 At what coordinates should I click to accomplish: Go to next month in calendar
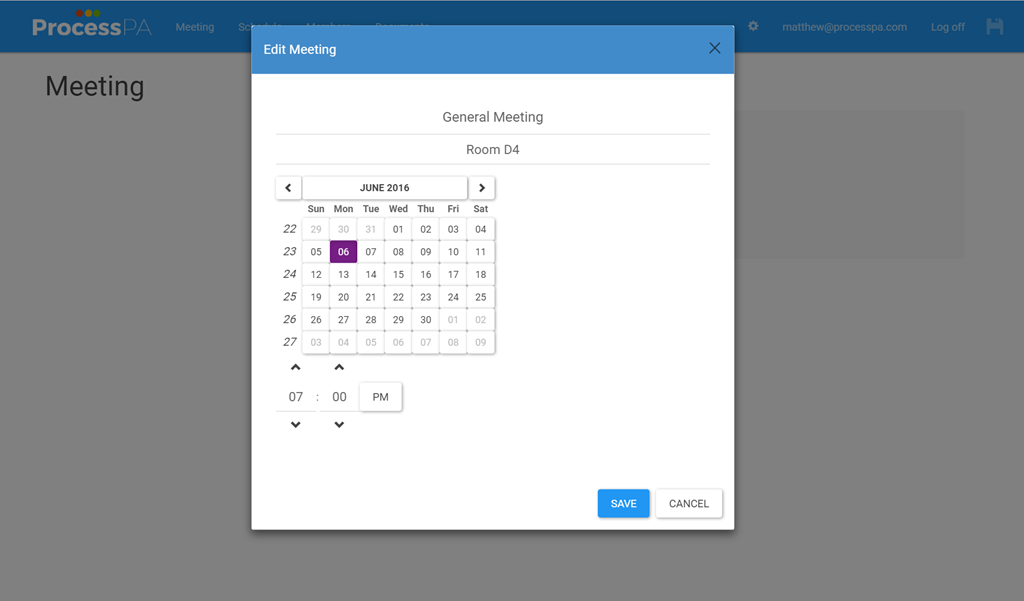(x=481, y=188)
